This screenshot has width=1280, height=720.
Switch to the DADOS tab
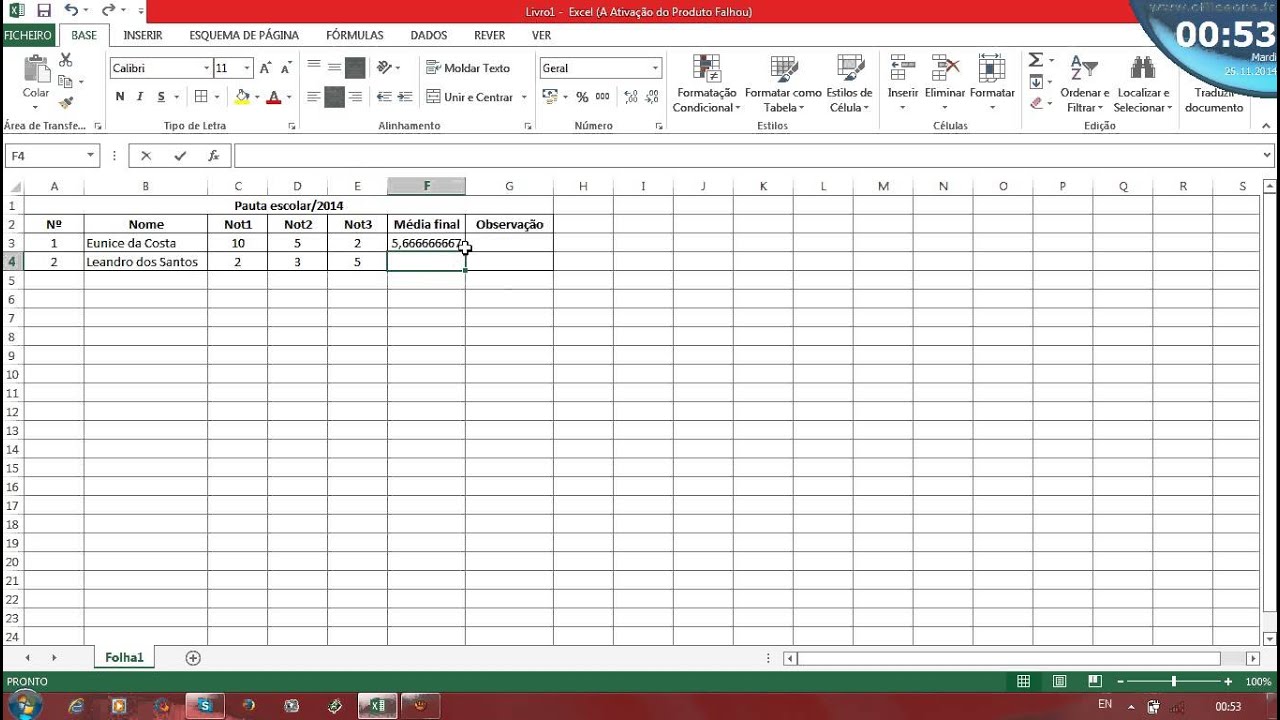click(x=429, y=35)
